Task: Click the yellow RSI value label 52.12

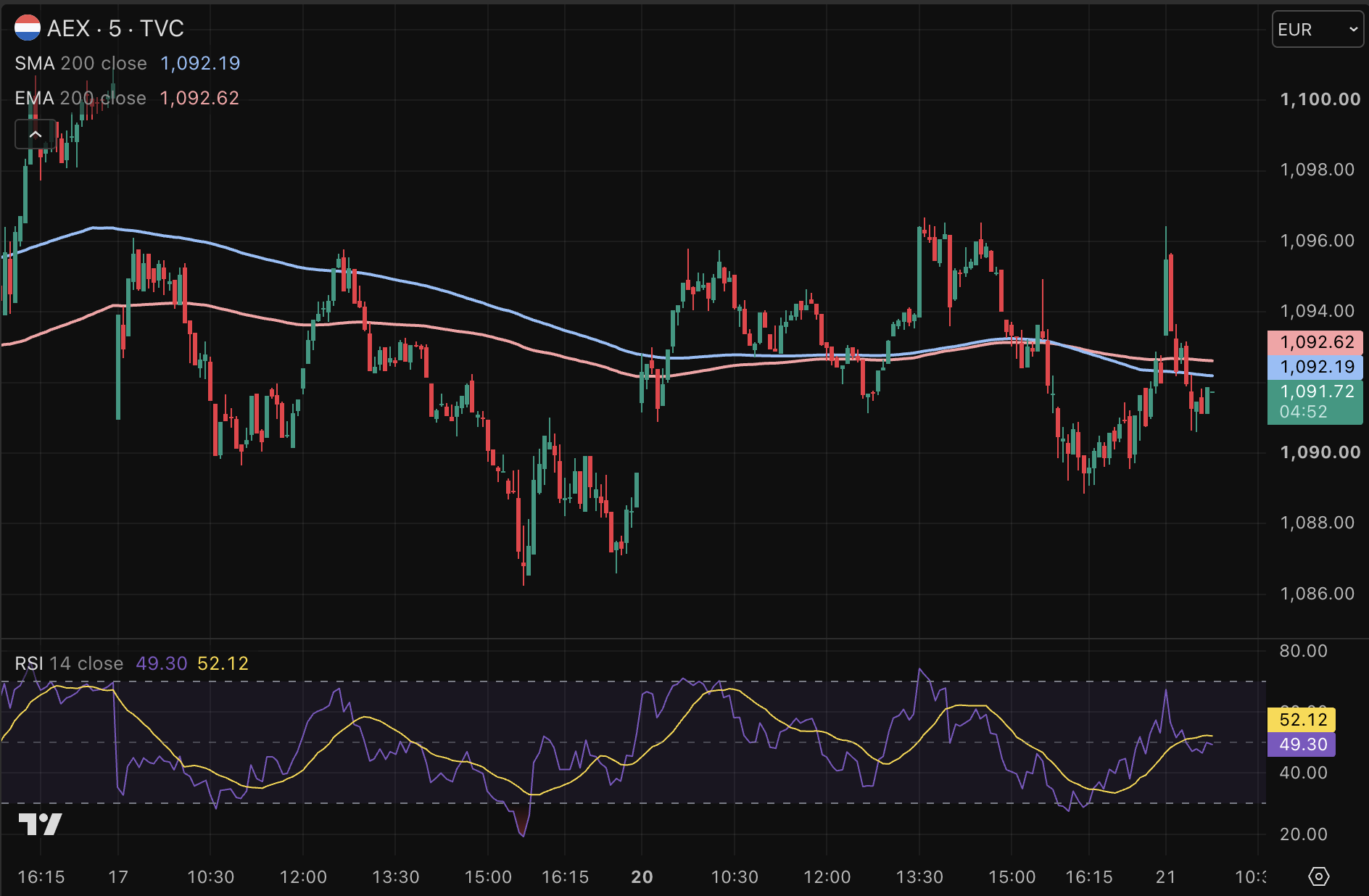Action: (x=1302, y=720)
